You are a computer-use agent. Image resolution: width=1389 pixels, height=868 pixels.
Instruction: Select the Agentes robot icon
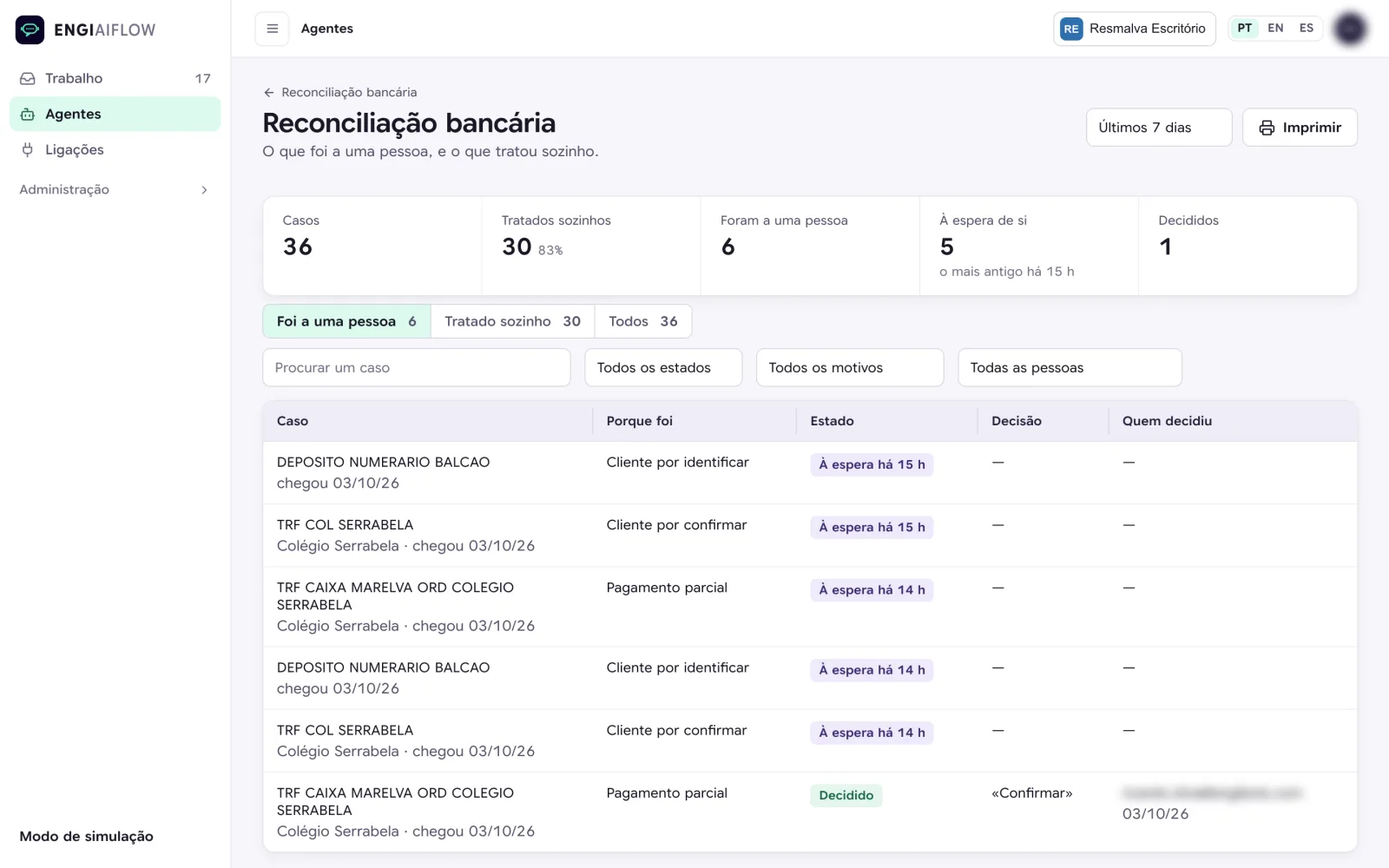(x=28, y=114)
